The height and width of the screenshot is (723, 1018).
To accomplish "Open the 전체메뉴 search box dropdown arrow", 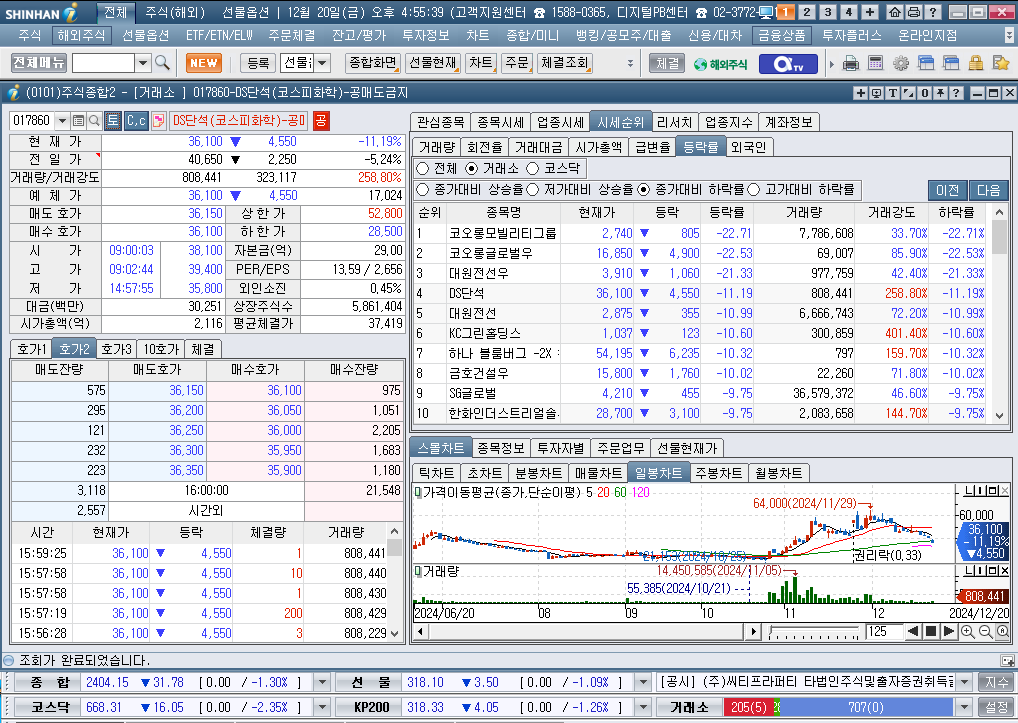I will click(x=143, y=63).
